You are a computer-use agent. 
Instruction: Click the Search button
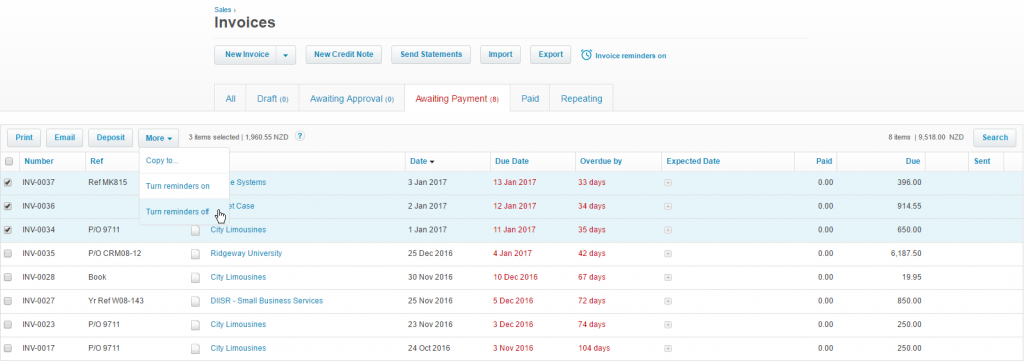[x=995, y=138]
